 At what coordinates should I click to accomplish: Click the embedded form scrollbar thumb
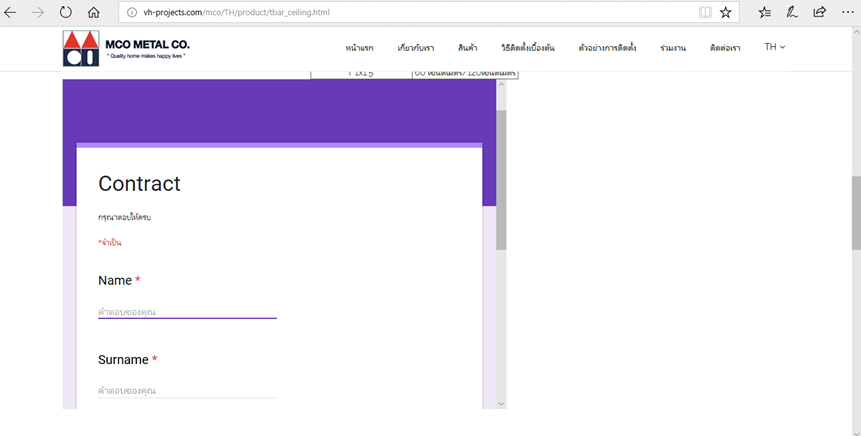coord(501,180)
